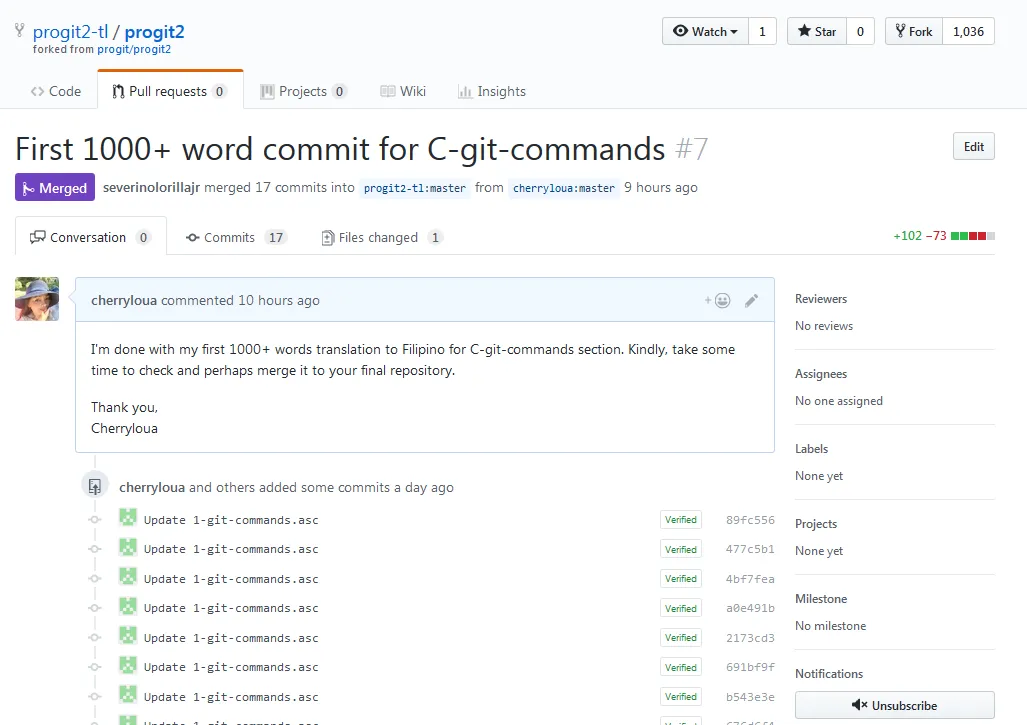Click the Edit title button
Screen dimensions: 1027x725
[x=973, y=147]
